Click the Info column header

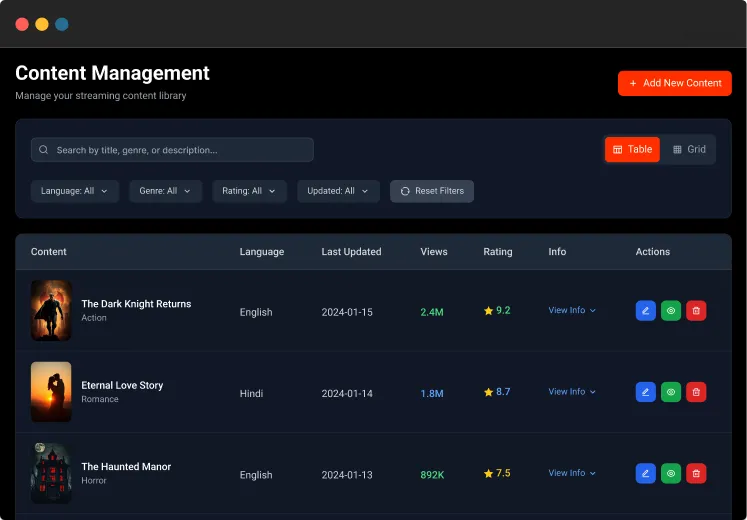click(x=557, y=251)
